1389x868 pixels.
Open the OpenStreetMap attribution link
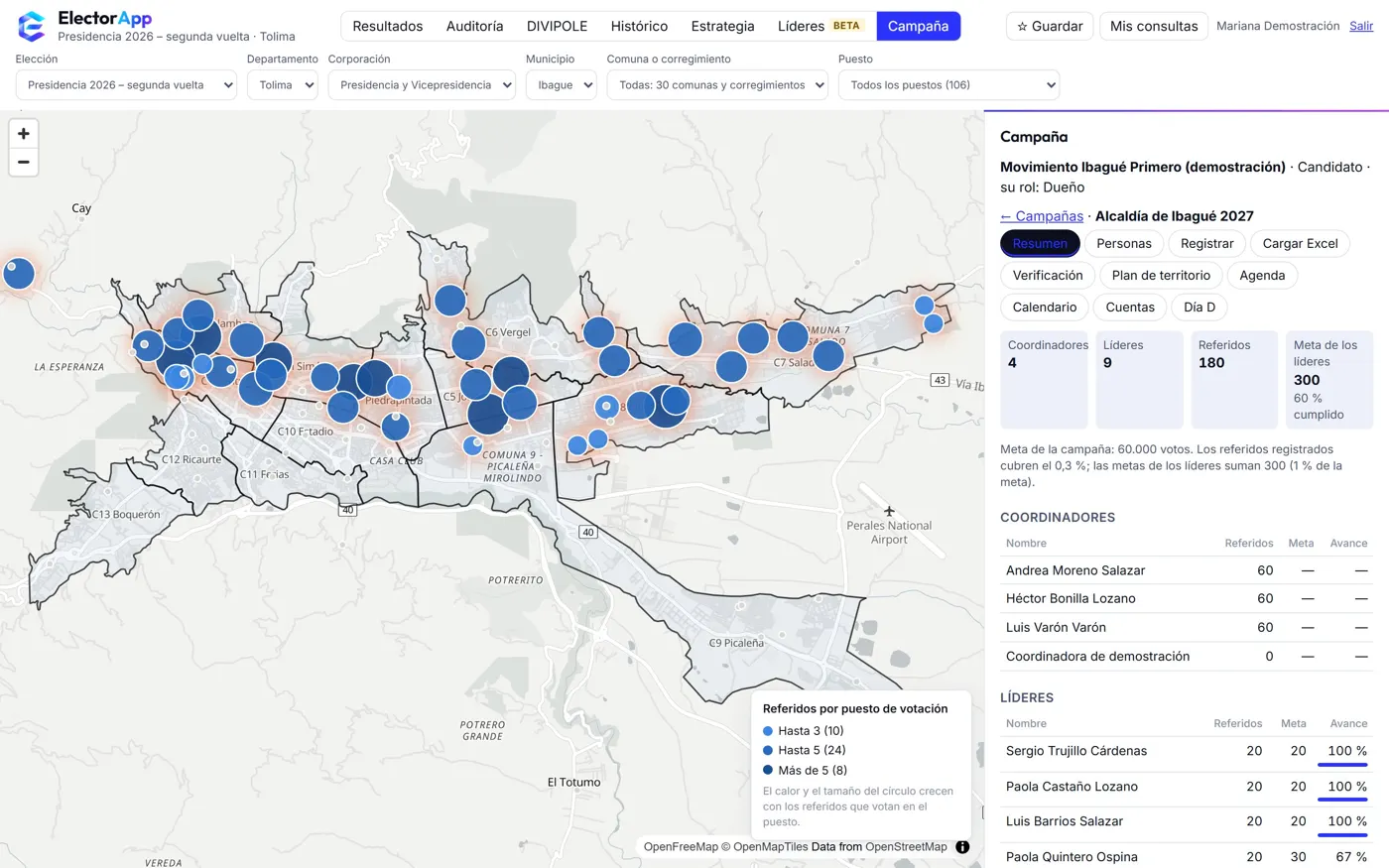click(x=906, y=847)
